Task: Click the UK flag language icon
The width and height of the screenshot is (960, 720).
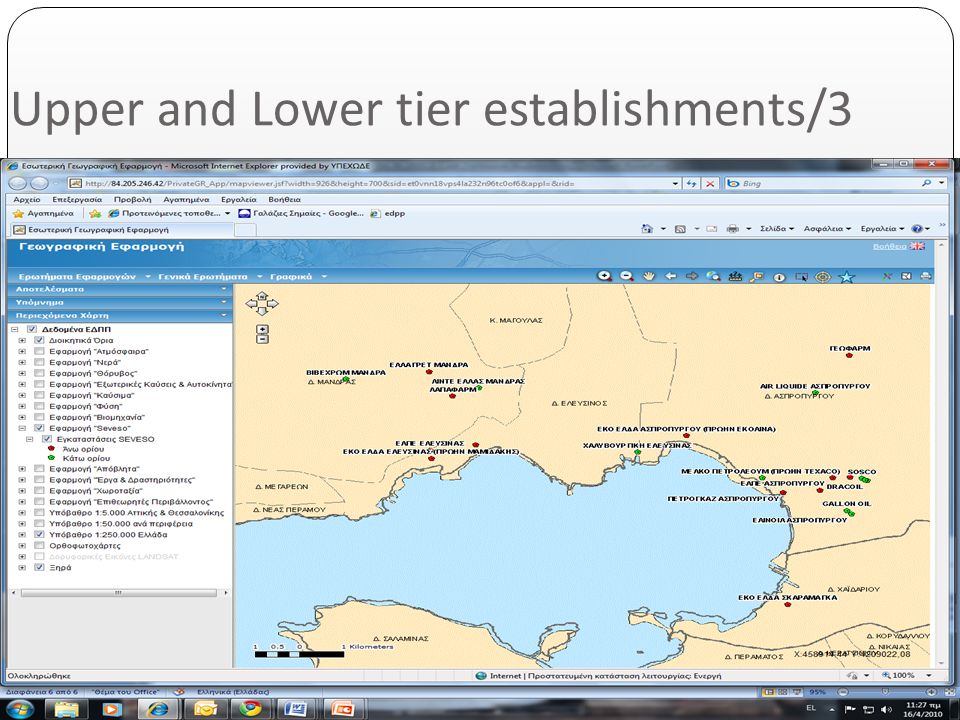Action: pos(917,246)
